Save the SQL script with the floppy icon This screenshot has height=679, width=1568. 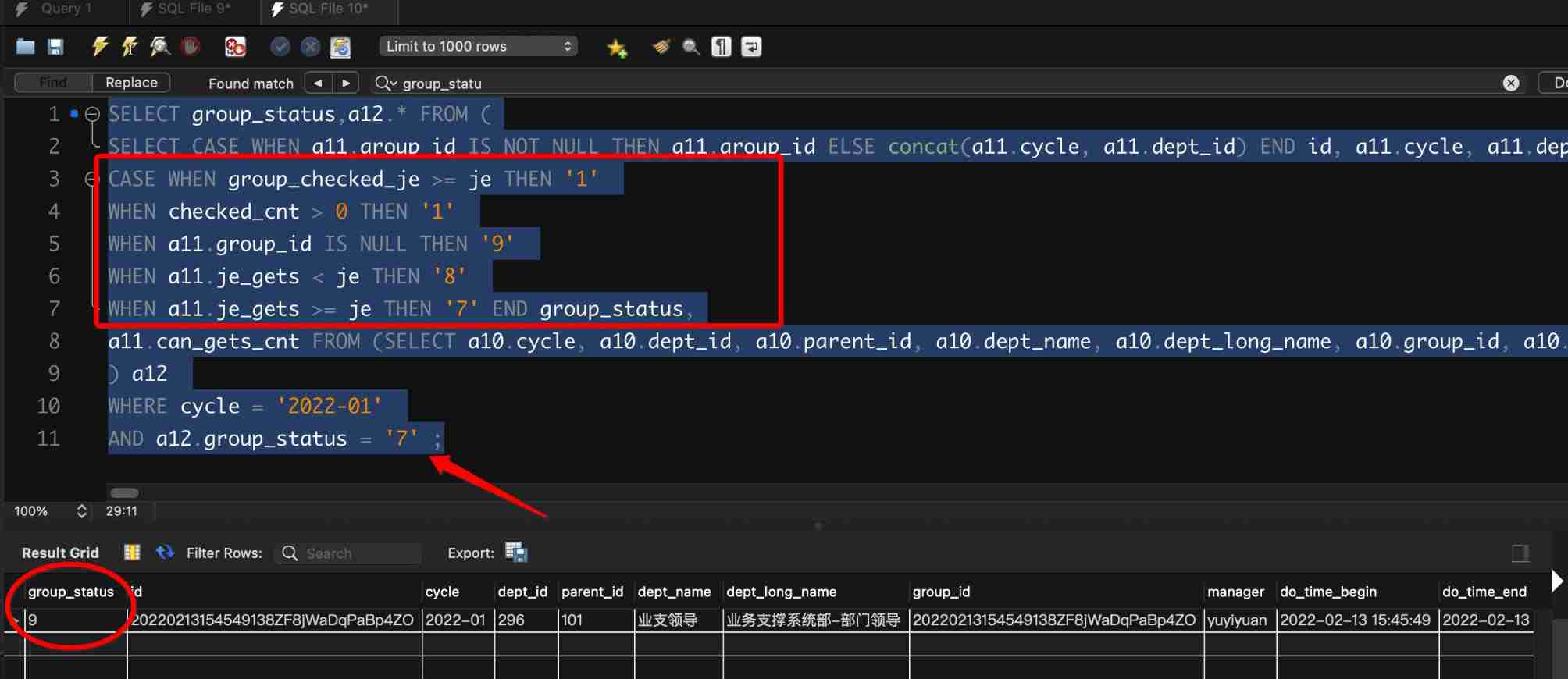(55, 47)
